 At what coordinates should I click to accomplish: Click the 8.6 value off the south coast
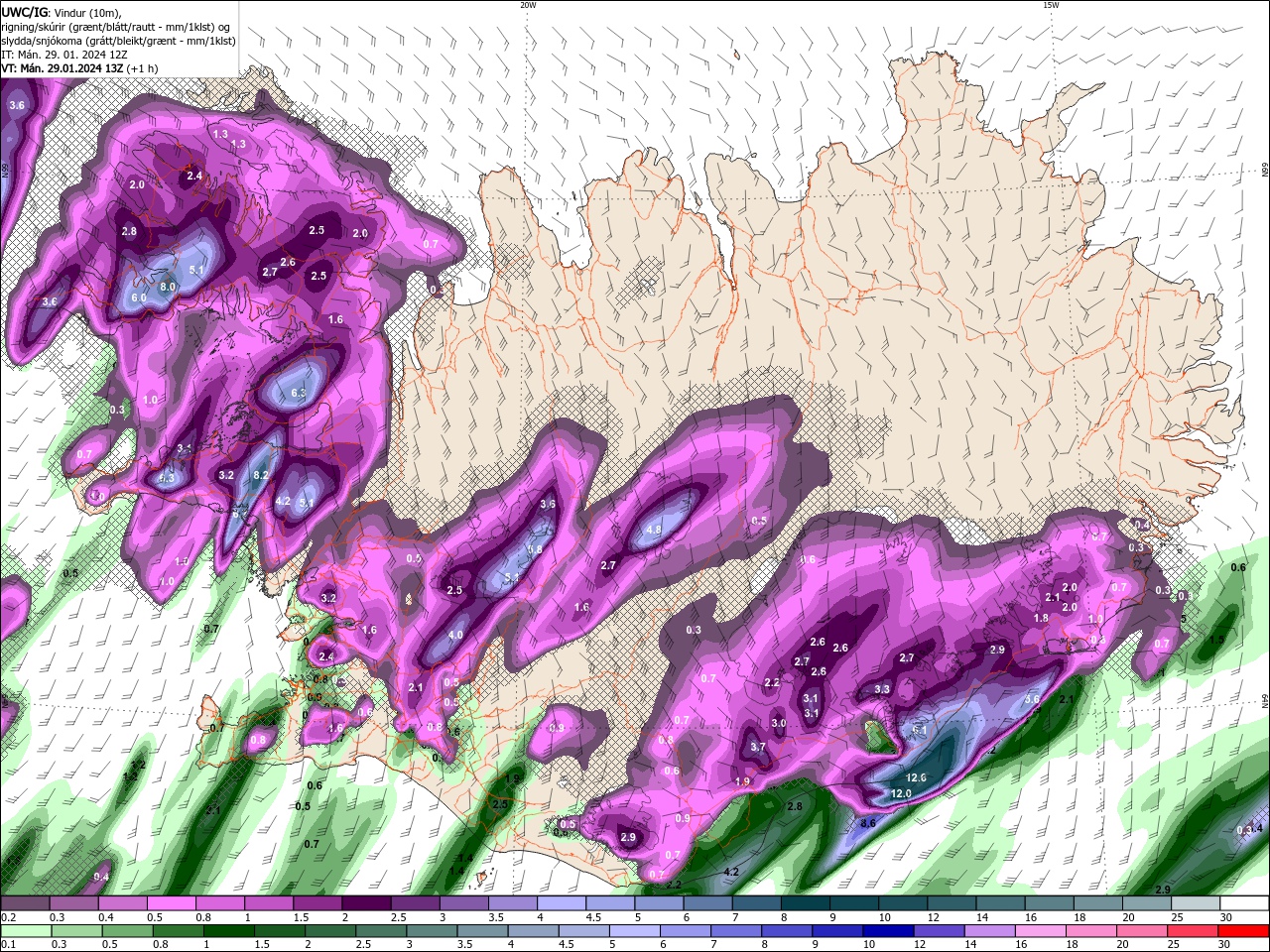[868, 823]
